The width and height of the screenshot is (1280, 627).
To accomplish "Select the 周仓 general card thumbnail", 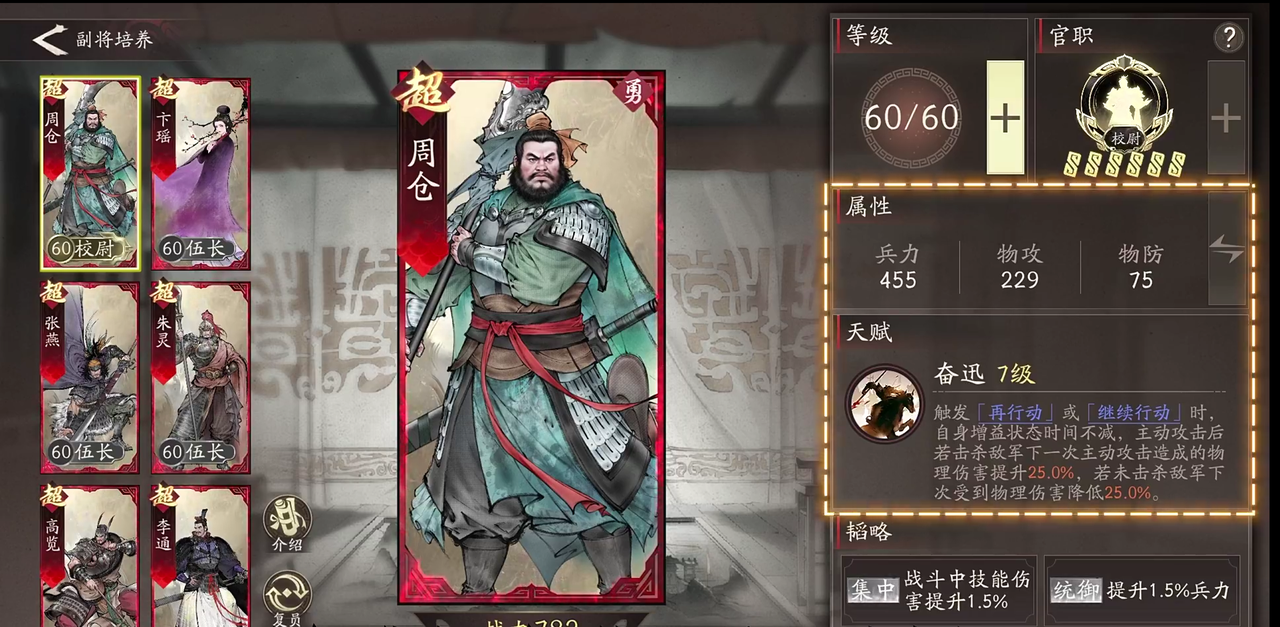I will 90,173.
